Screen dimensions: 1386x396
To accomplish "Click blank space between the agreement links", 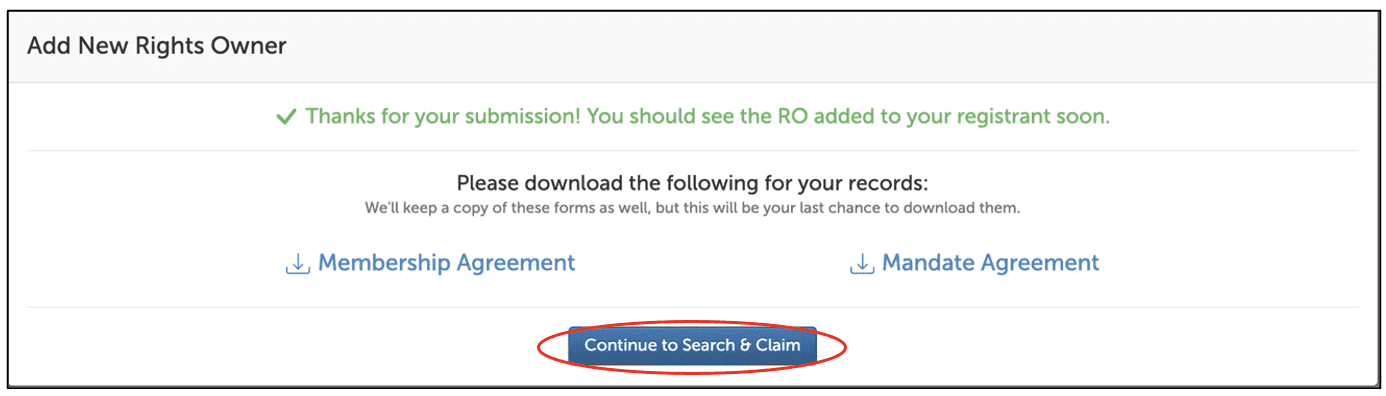I will click(712, 263).
